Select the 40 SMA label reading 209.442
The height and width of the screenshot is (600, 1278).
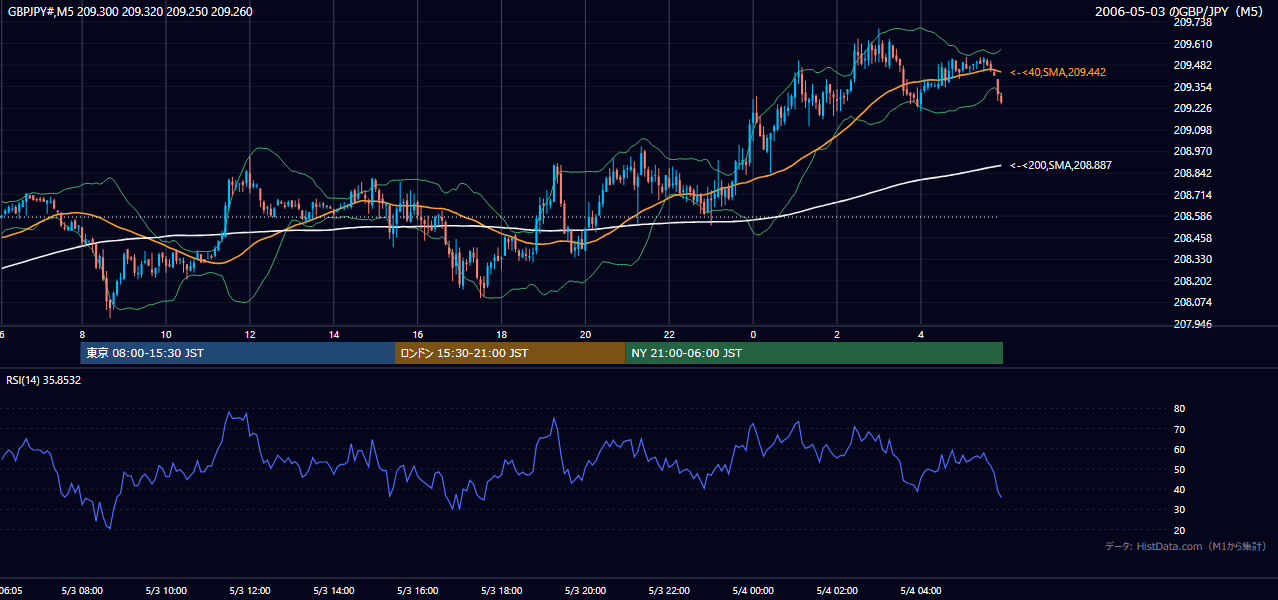tap(1058, 72)
